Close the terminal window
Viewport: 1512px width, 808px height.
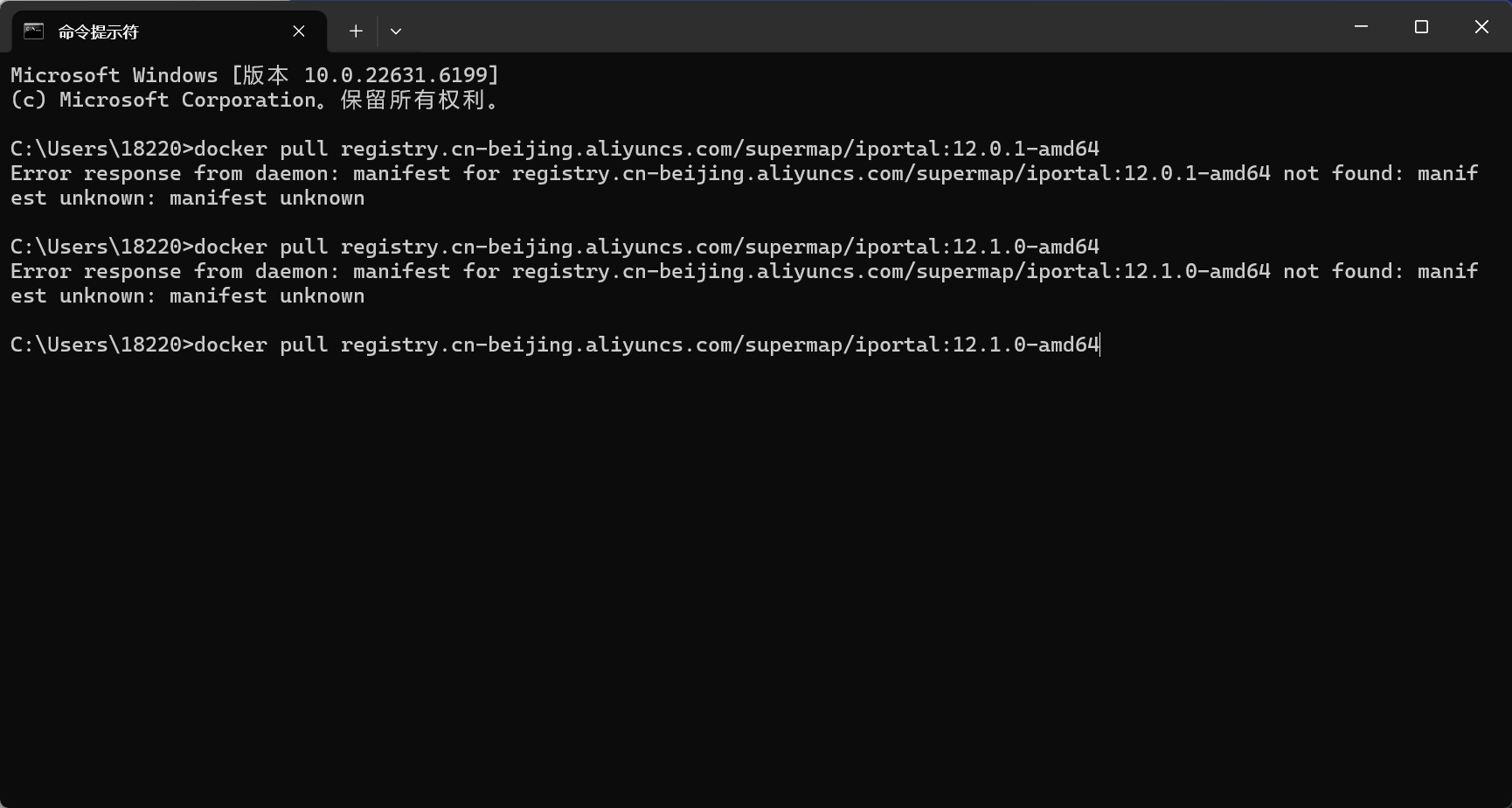tap(1481, 27)
